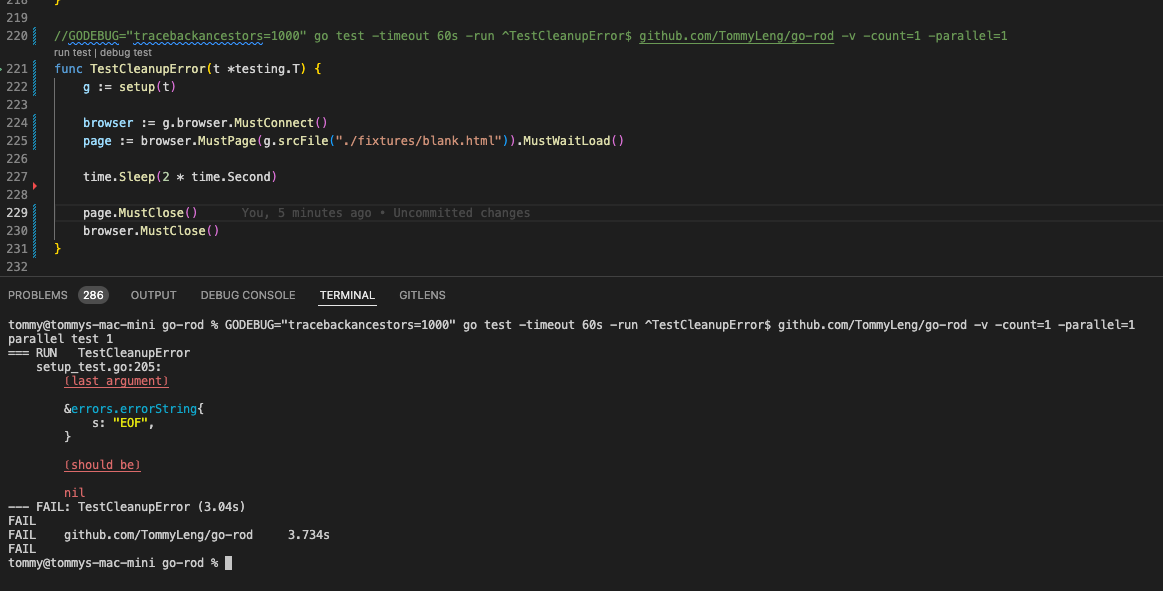Open the PROBLEMS panel tab

point(38,295)
